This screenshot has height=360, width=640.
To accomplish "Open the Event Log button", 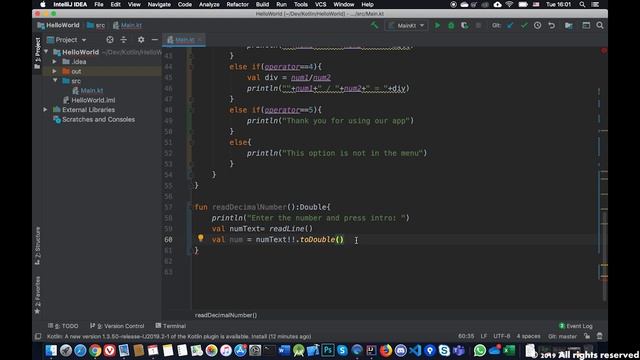I will tap(576, 326).
